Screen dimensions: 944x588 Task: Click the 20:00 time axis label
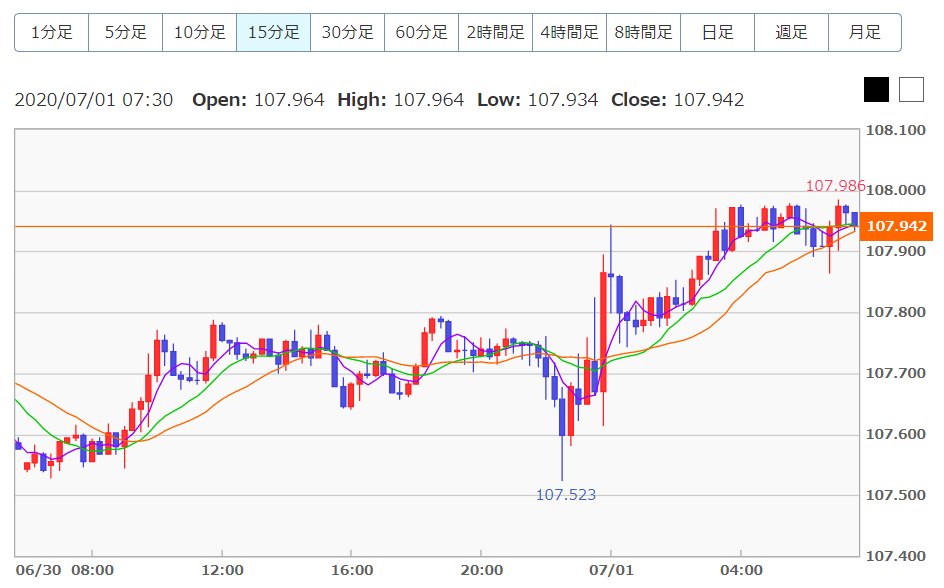point(482,570)
